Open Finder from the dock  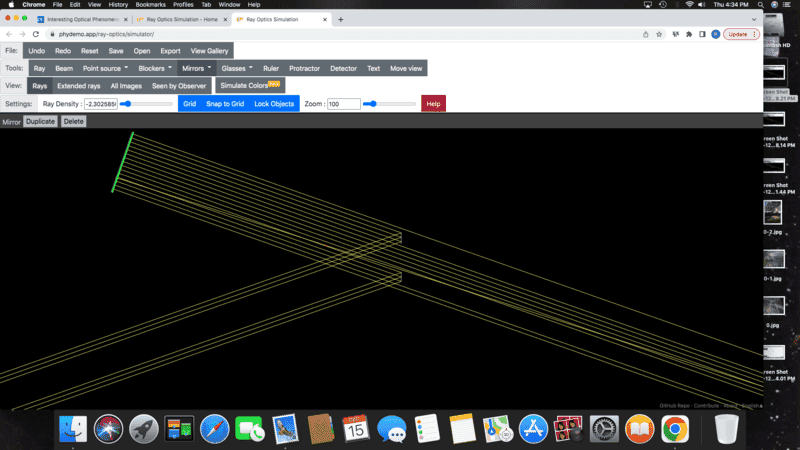(x=73, y=429)
